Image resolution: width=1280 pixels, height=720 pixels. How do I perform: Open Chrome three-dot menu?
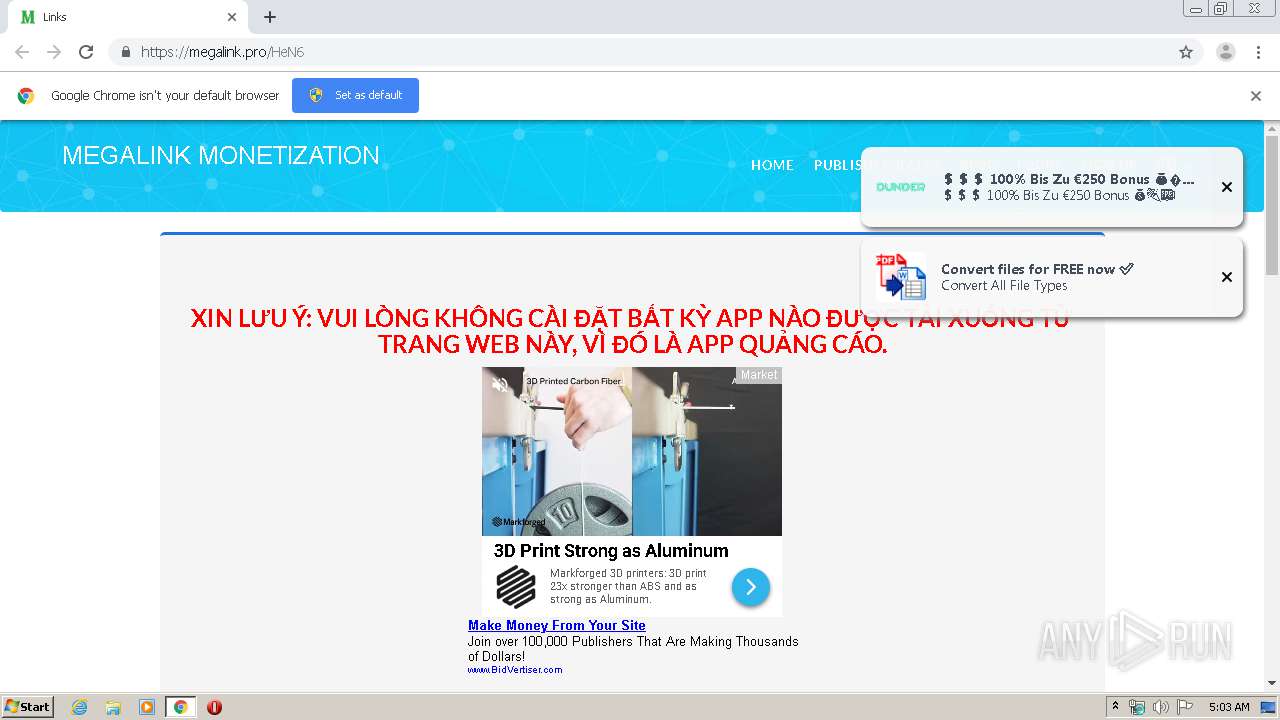coord(1258,52)
